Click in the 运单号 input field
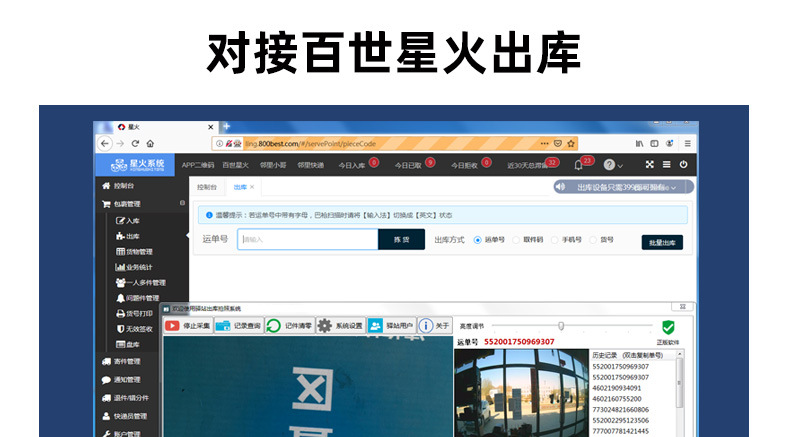 click(308, 239)
